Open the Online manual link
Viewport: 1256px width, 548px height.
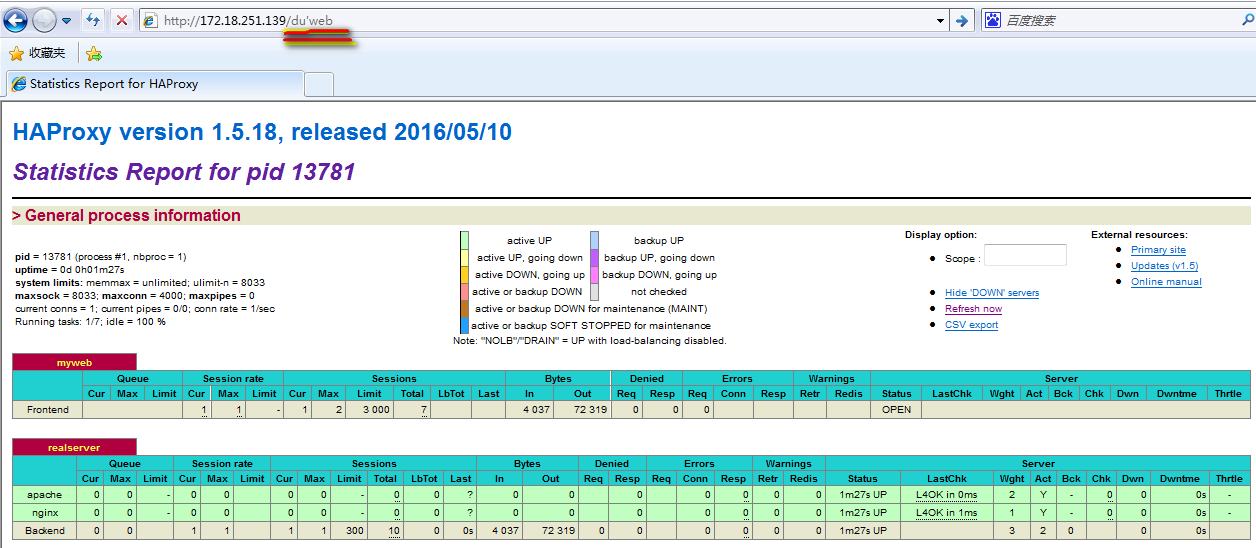click(1166, 282)
